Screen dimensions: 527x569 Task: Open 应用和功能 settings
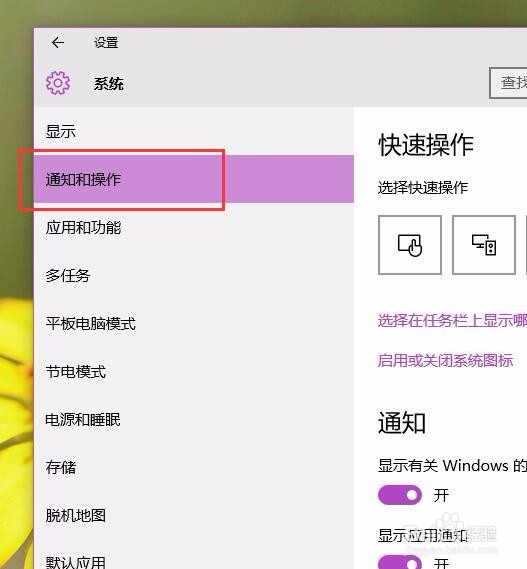[194, 228]
